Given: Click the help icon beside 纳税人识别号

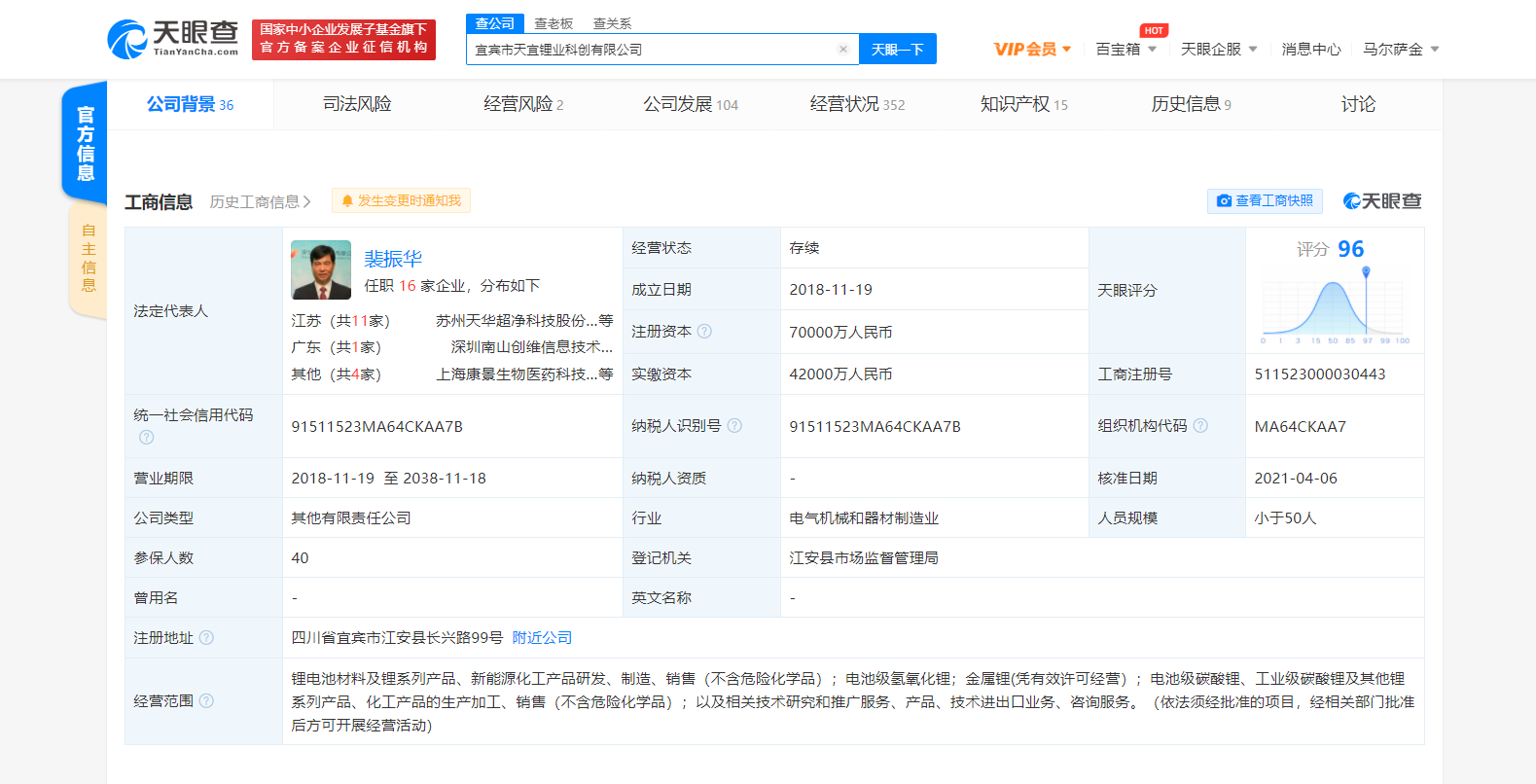Looking at the screenshot, I should [734, 425].
